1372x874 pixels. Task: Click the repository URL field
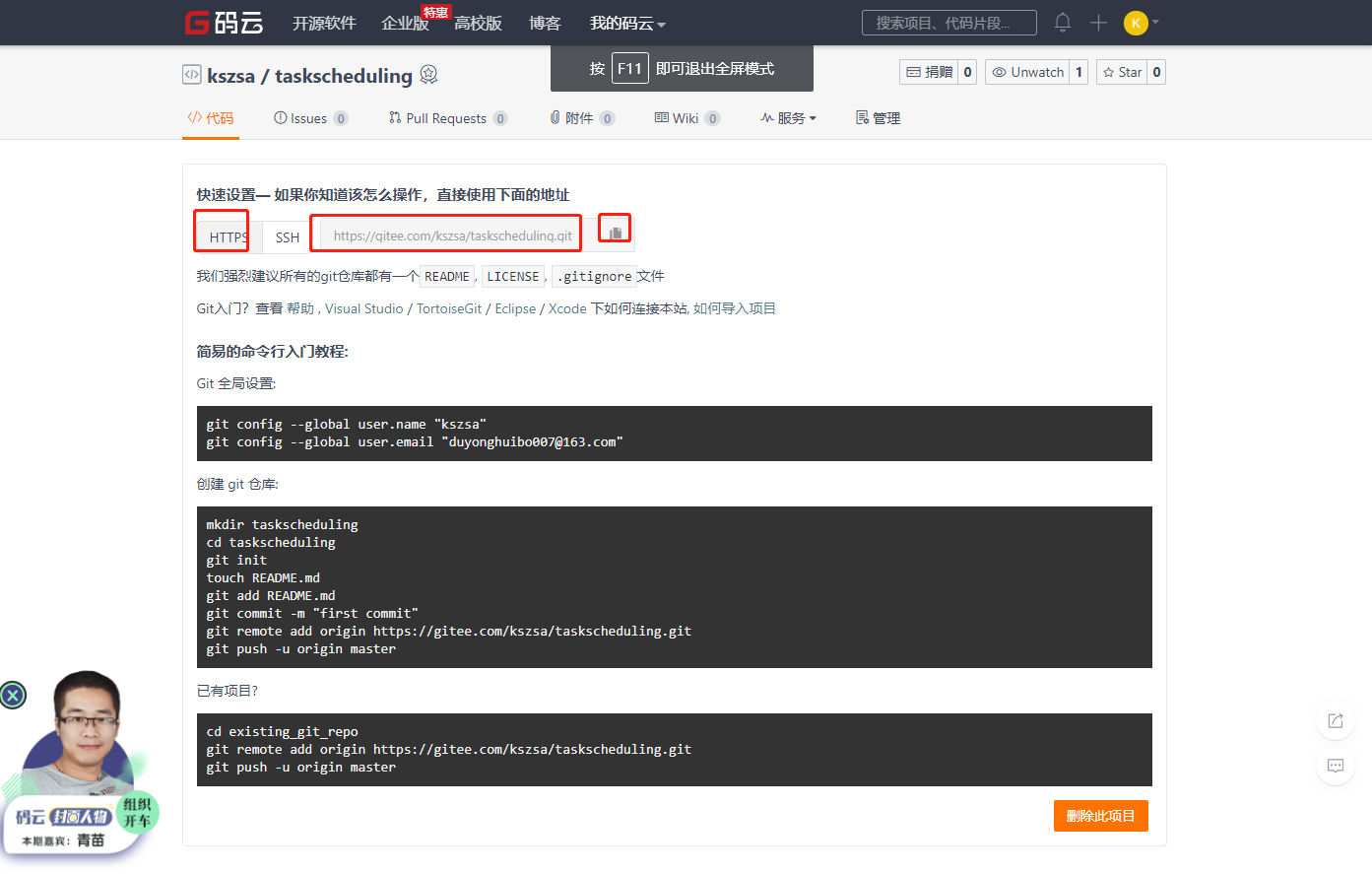(452, 235)
